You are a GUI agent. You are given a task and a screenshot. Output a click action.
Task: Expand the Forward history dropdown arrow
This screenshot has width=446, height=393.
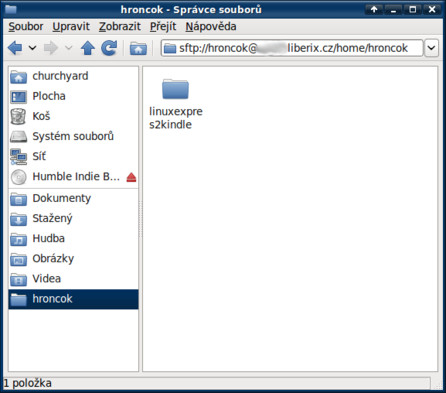[x=68, y=48]
